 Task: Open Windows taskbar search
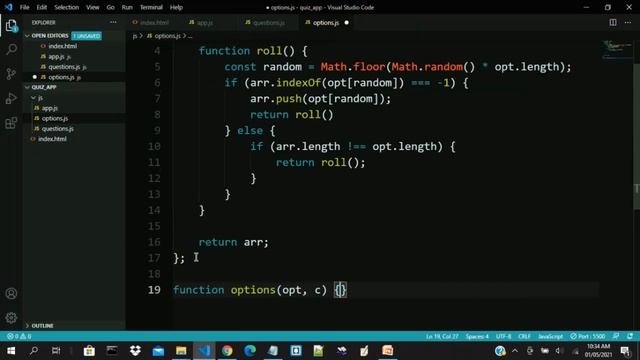pos(34,351)
